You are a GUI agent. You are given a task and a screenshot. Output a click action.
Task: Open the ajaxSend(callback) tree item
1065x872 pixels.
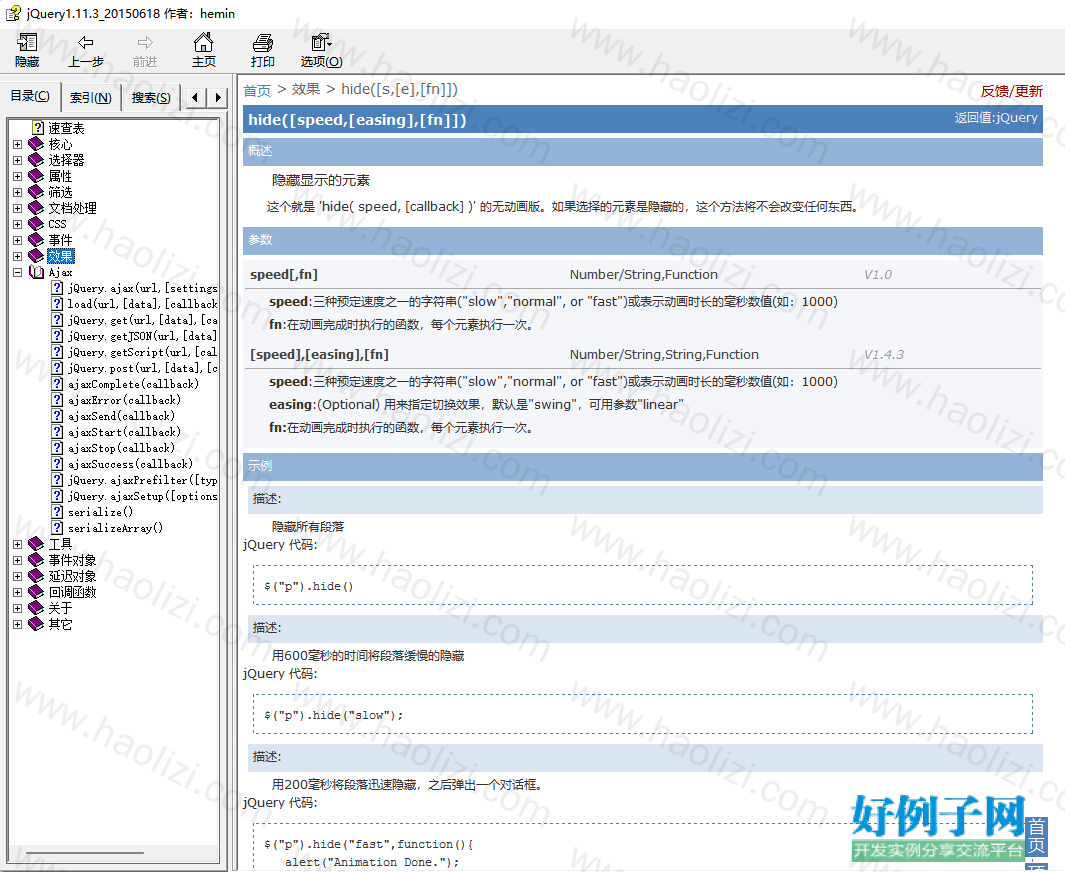point(122,416)
